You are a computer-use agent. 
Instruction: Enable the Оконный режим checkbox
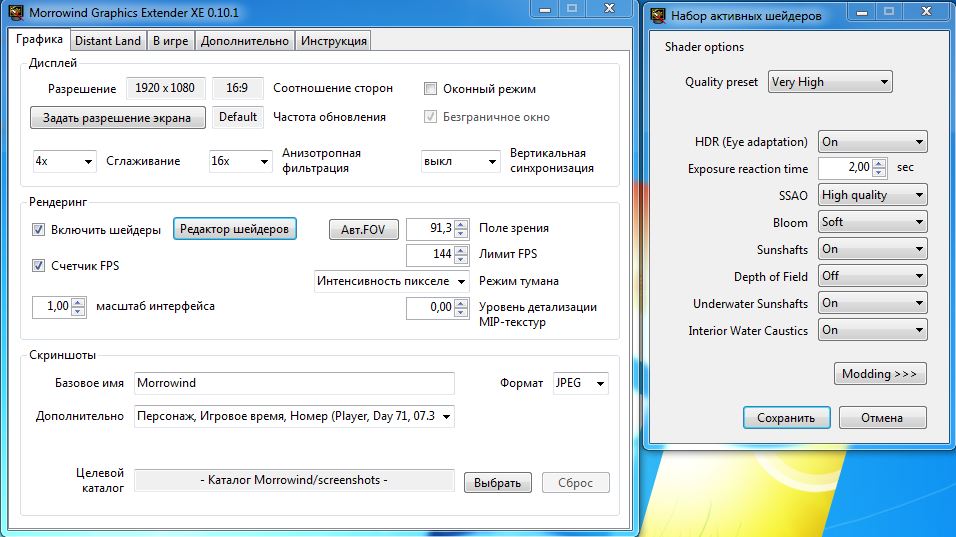(430, 89)
